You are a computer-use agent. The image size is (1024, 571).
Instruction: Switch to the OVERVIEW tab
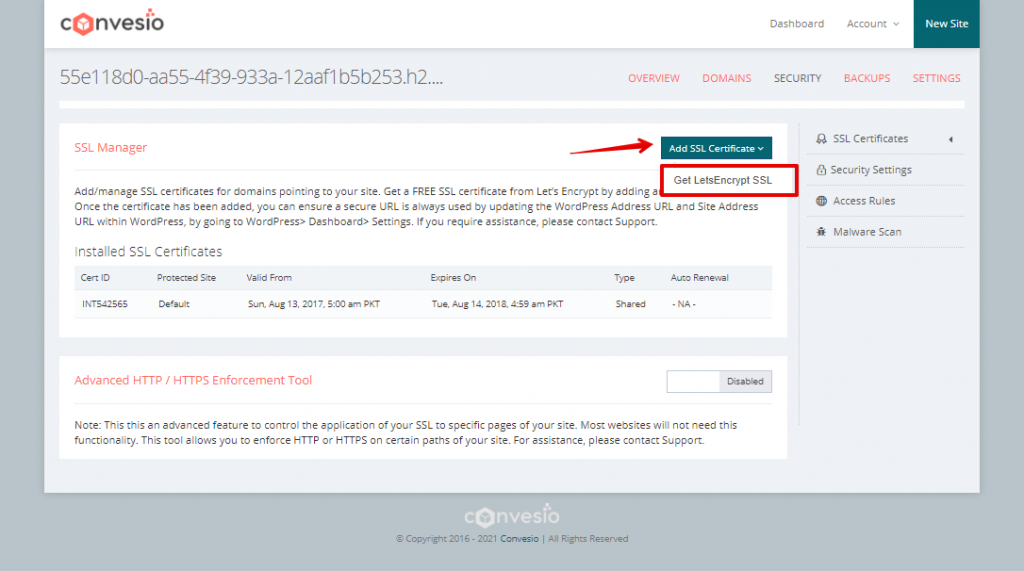pos(654,78)
